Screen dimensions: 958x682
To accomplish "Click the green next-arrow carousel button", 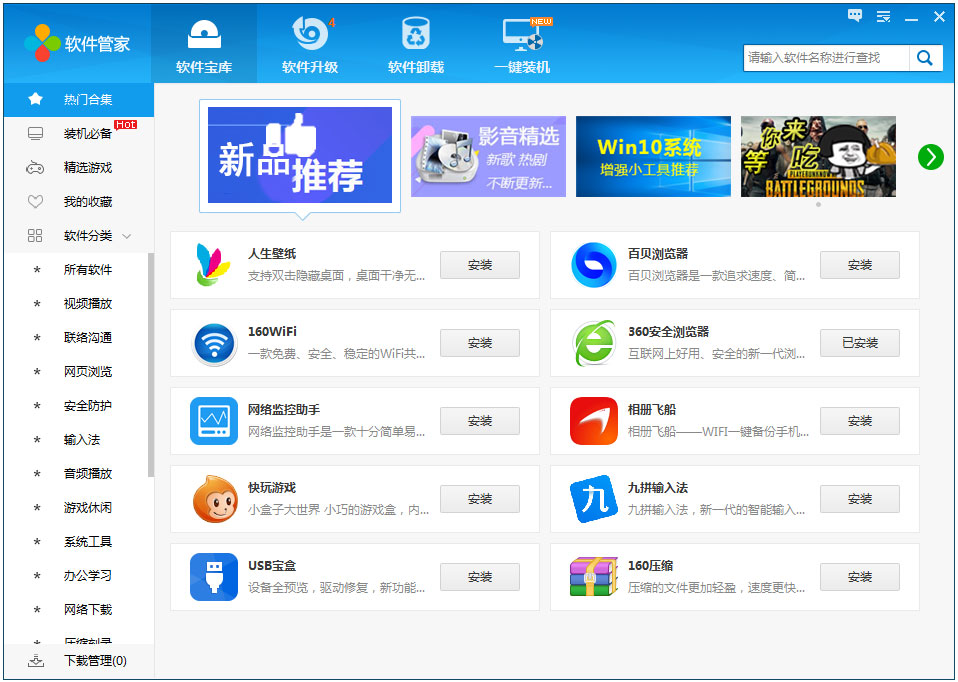I will click(x=931, y=157).
